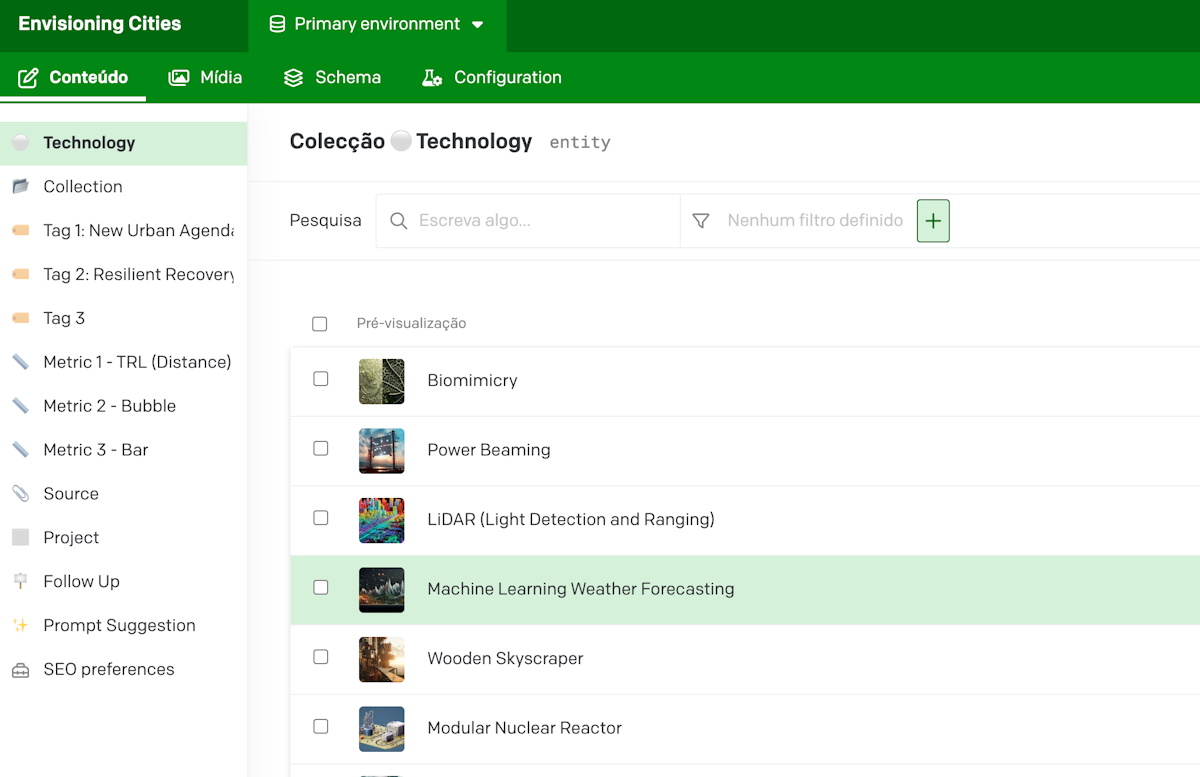Open SEO preferences in sidebar

pos(123,670)
